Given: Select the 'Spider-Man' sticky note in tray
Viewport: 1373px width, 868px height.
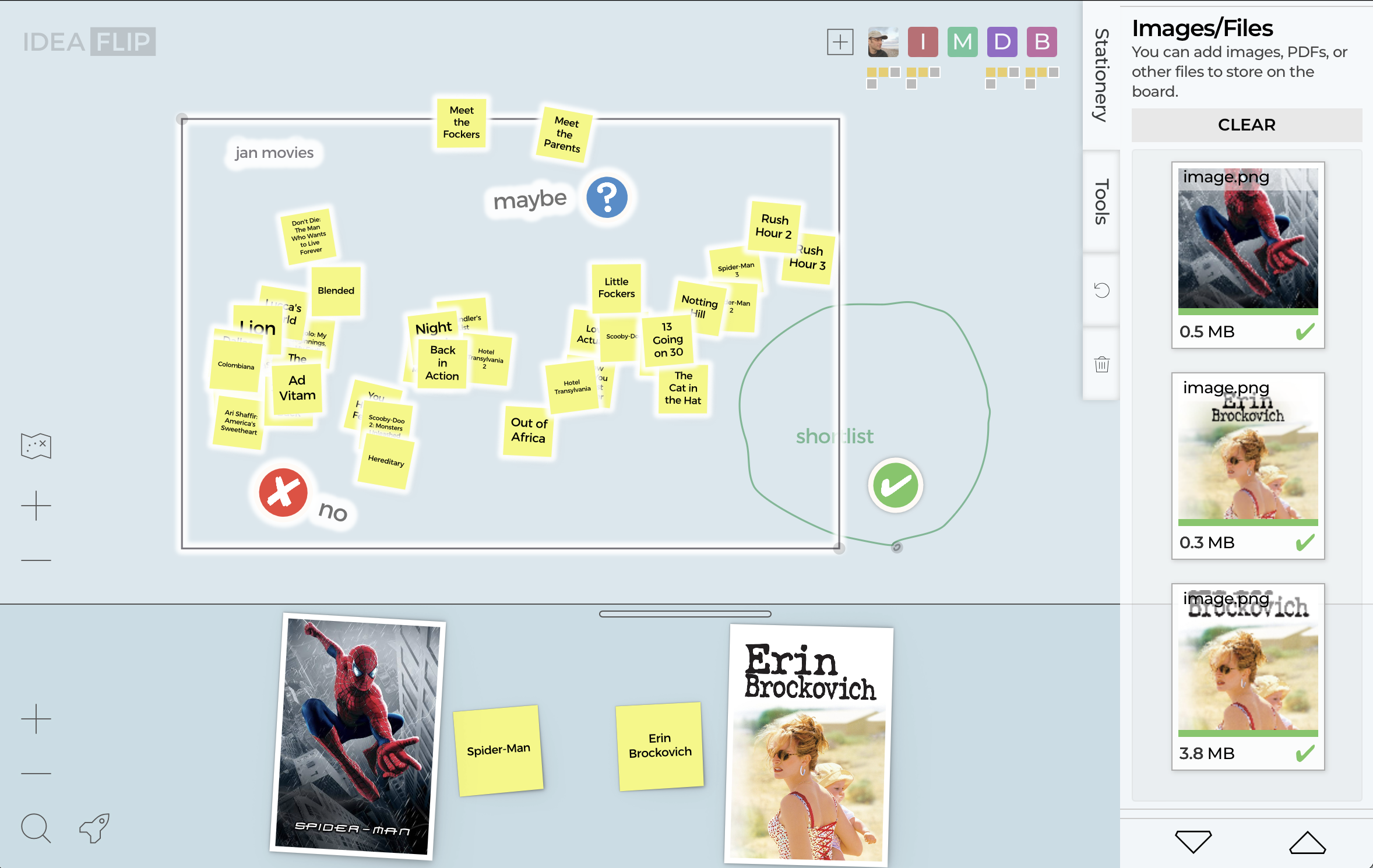Looking at the screenshot, I should pos(498,750).
